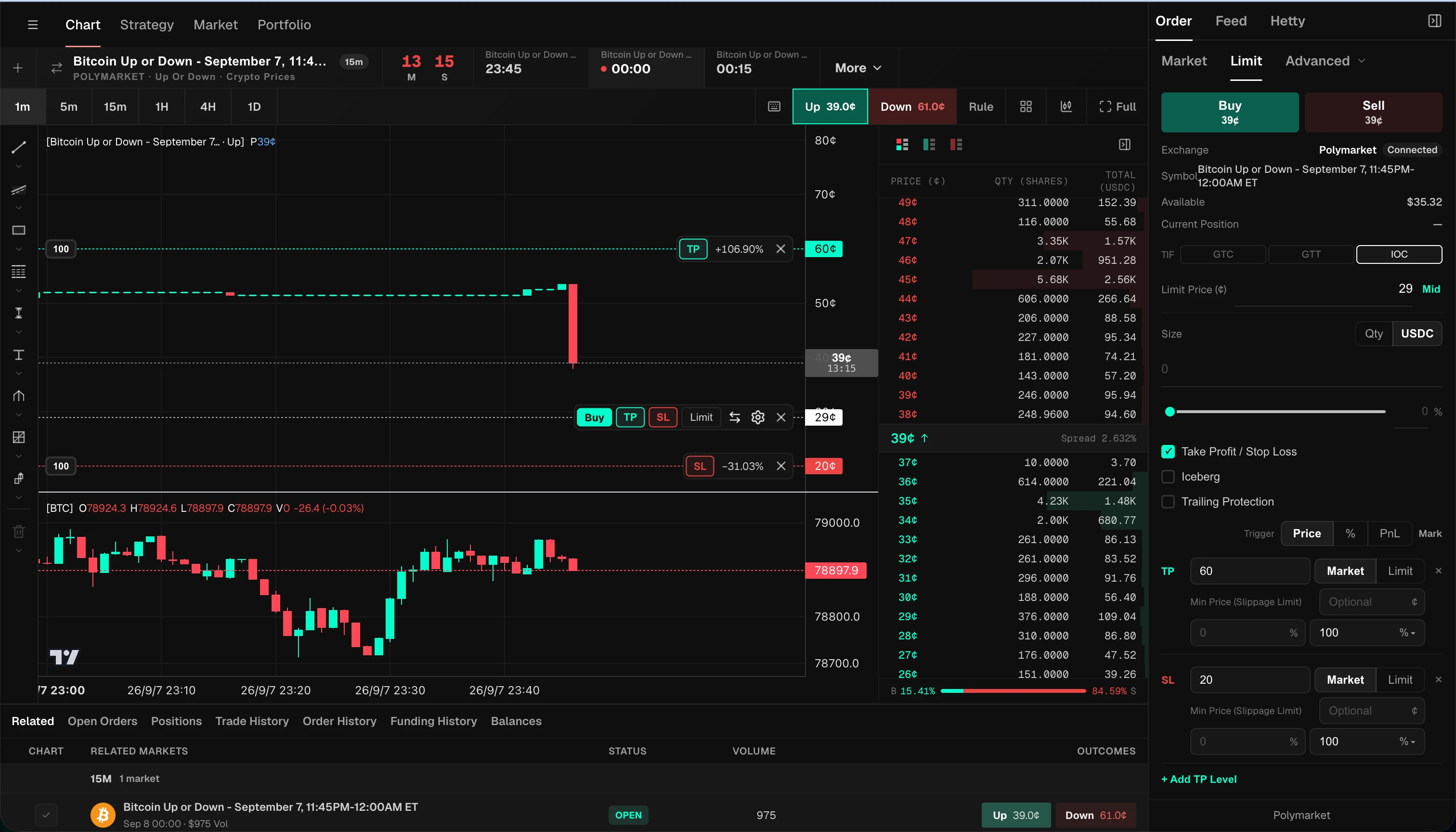
Task: Click Add TP Level link
Action: pyautogui.click(x=1198, y=779)
